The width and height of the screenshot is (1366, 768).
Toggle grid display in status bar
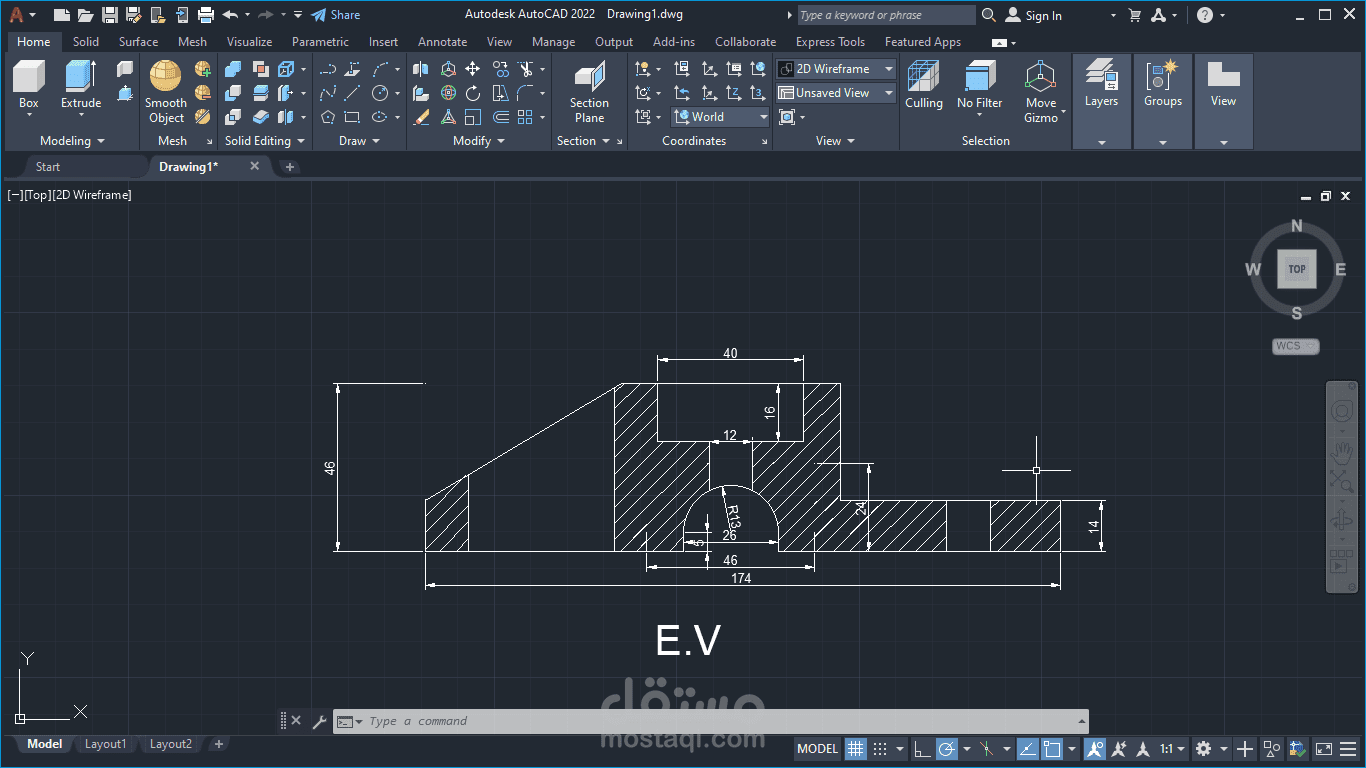click(855, 748)
